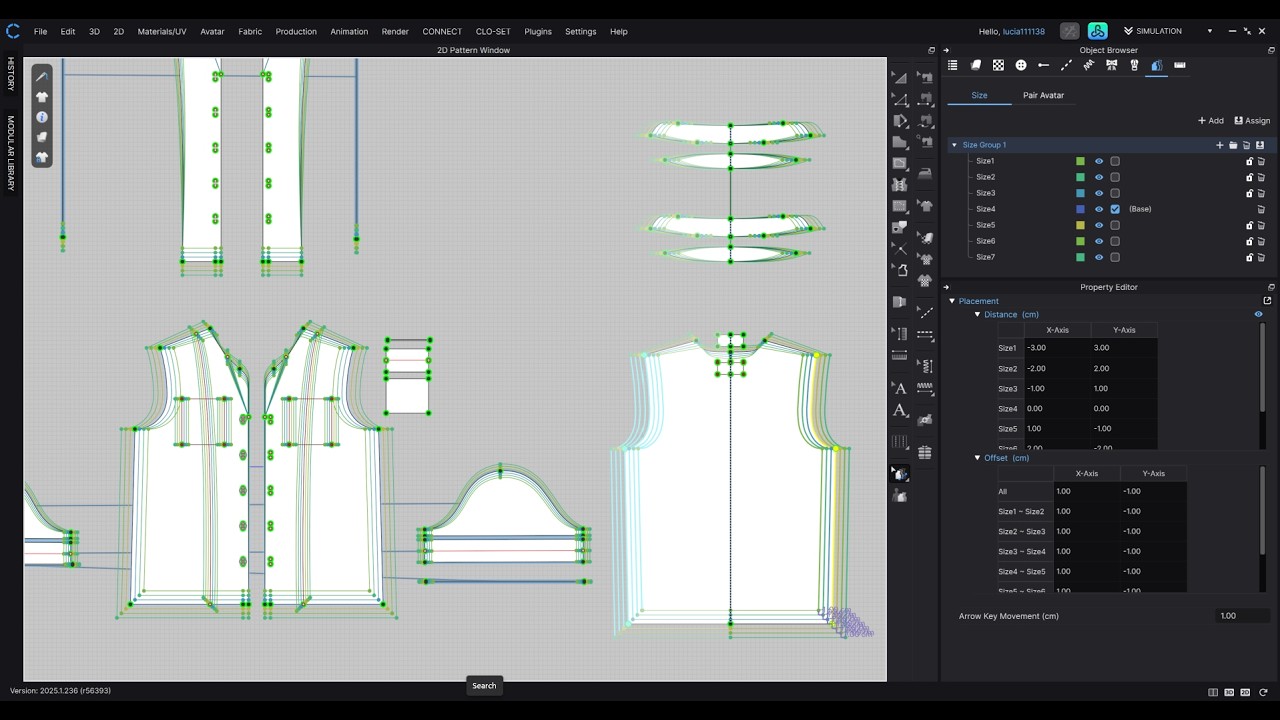The image size is (1280, 720).
Task: Open the Render menu
Action: [x=395, y=31]
